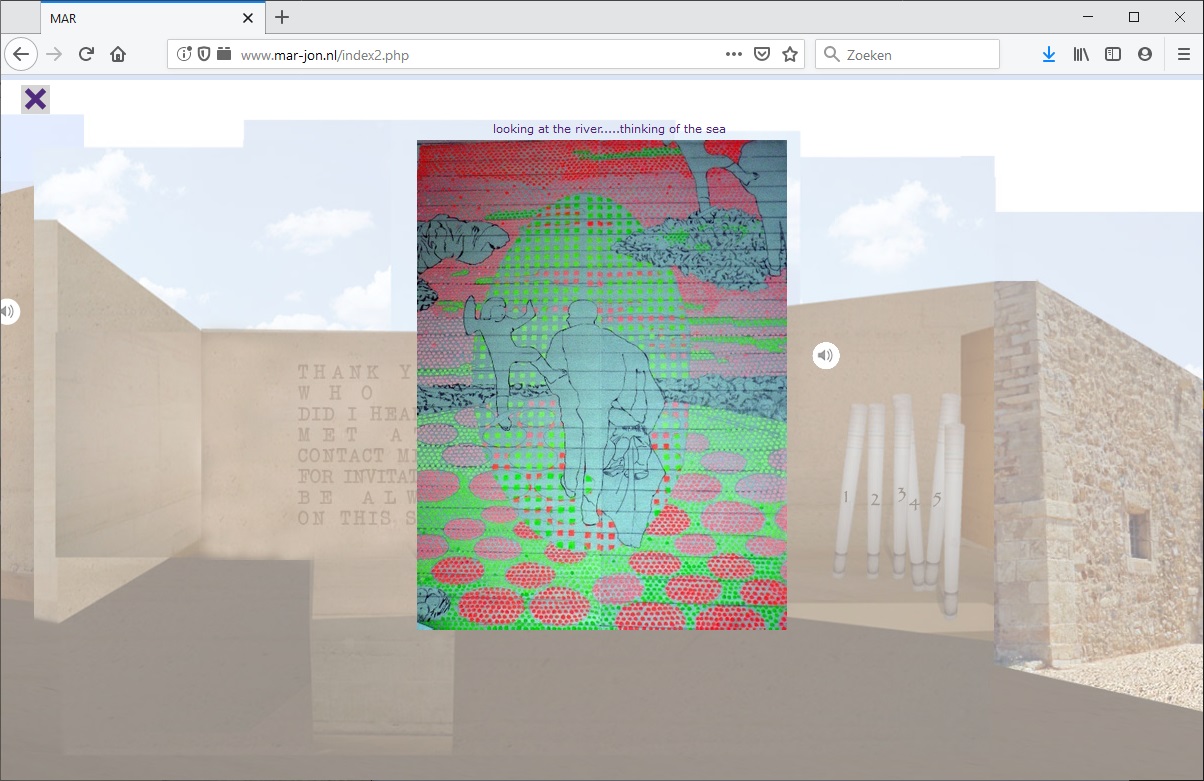This screenshot has width=1204, height=781.
Task: Click the speaker icon at left edge
Action: tap(7, 311)
